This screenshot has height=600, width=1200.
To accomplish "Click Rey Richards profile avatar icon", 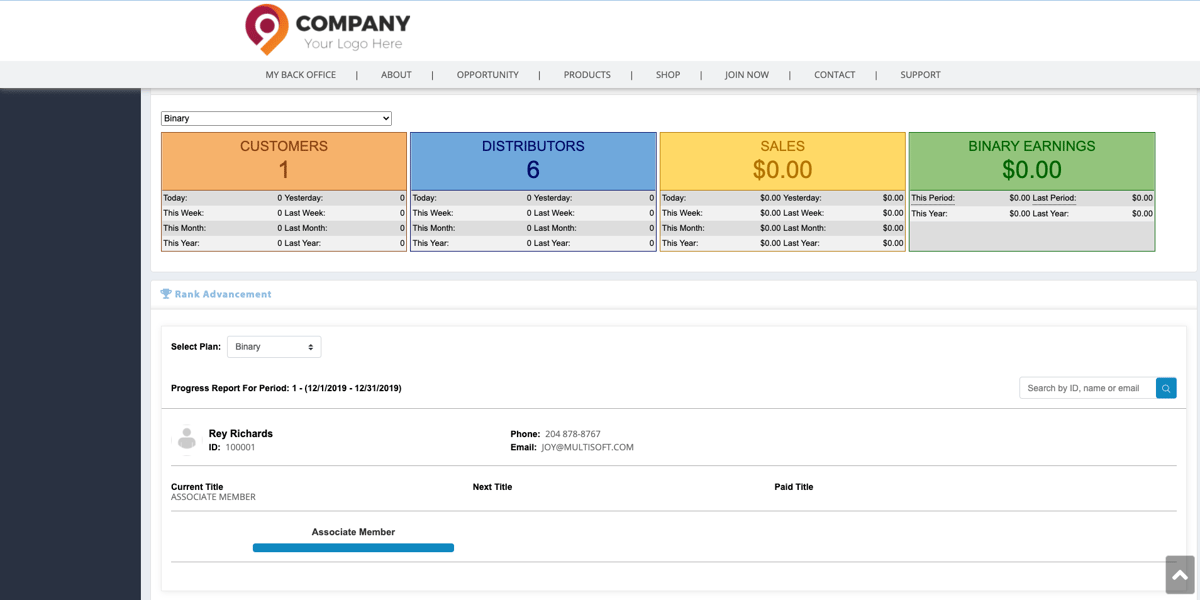I will click(186, 438).
